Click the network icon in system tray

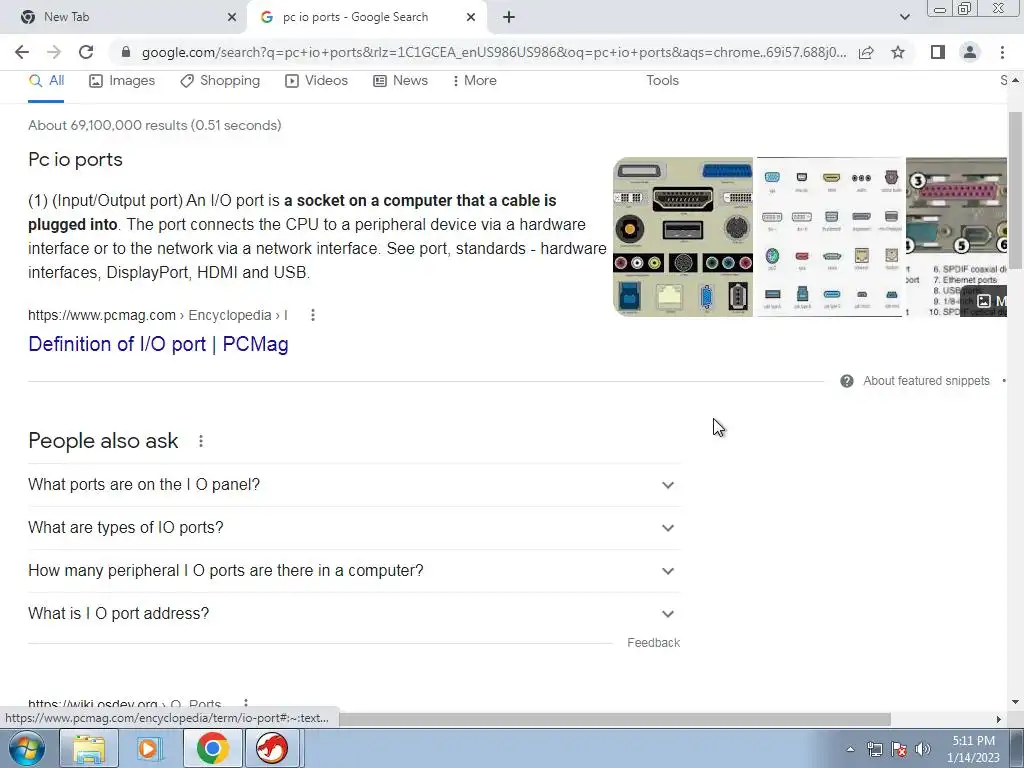coord(874,749)
